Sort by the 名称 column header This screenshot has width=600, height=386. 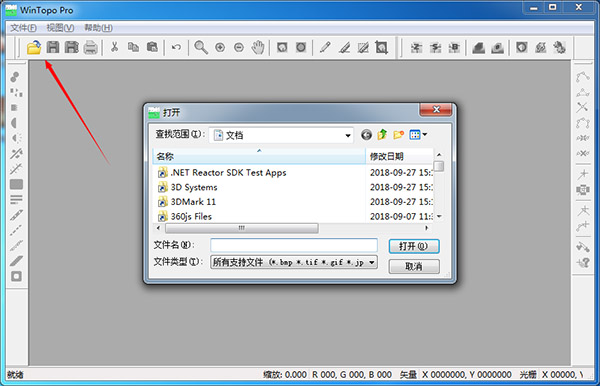coord(259,156)
